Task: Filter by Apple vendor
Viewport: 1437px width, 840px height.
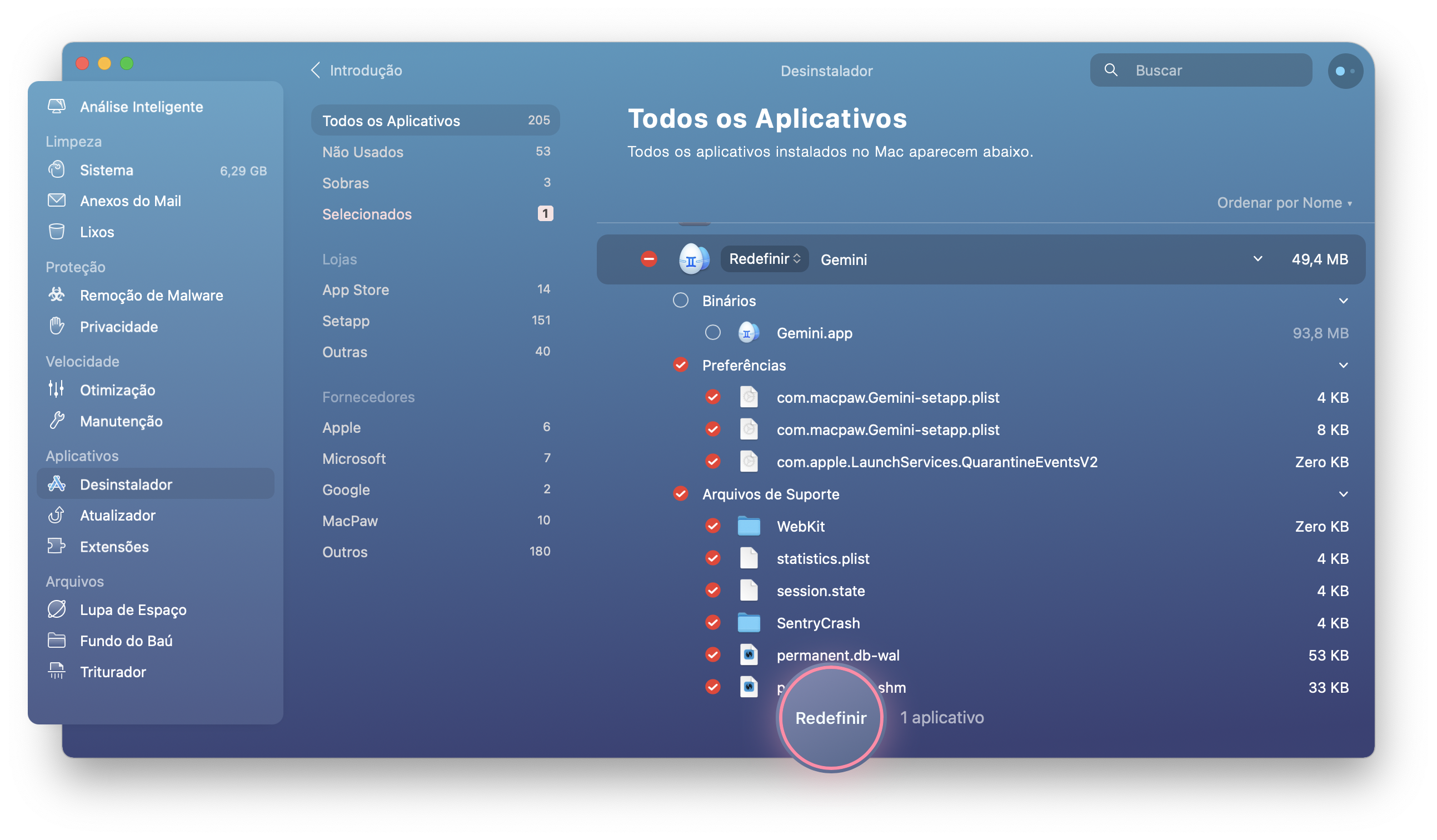Action: tap(435, 427)
